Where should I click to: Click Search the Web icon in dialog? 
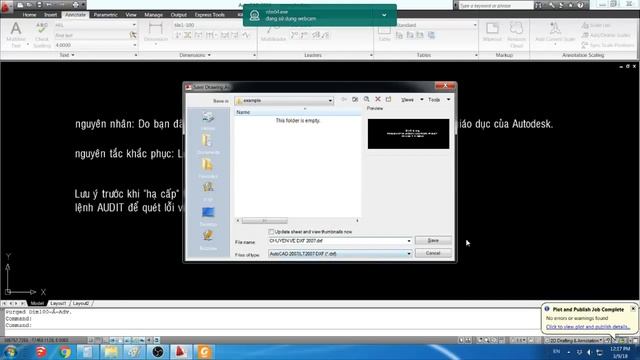click(x=367, y=99)
